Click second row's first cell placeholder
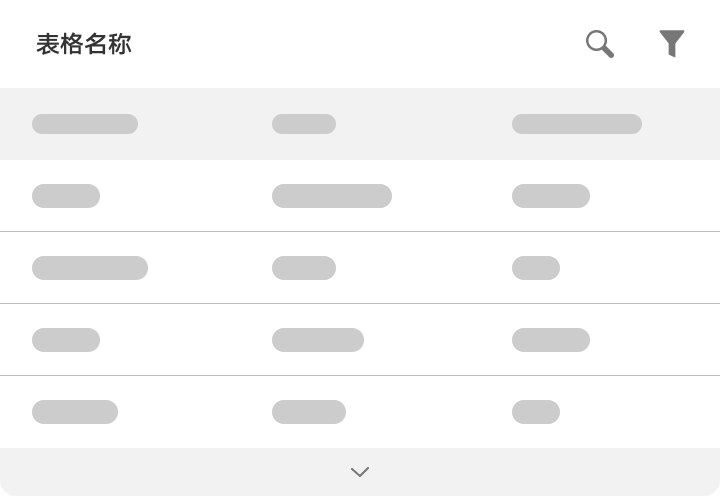Screen dimensions: 720x496 pos(90,268)
